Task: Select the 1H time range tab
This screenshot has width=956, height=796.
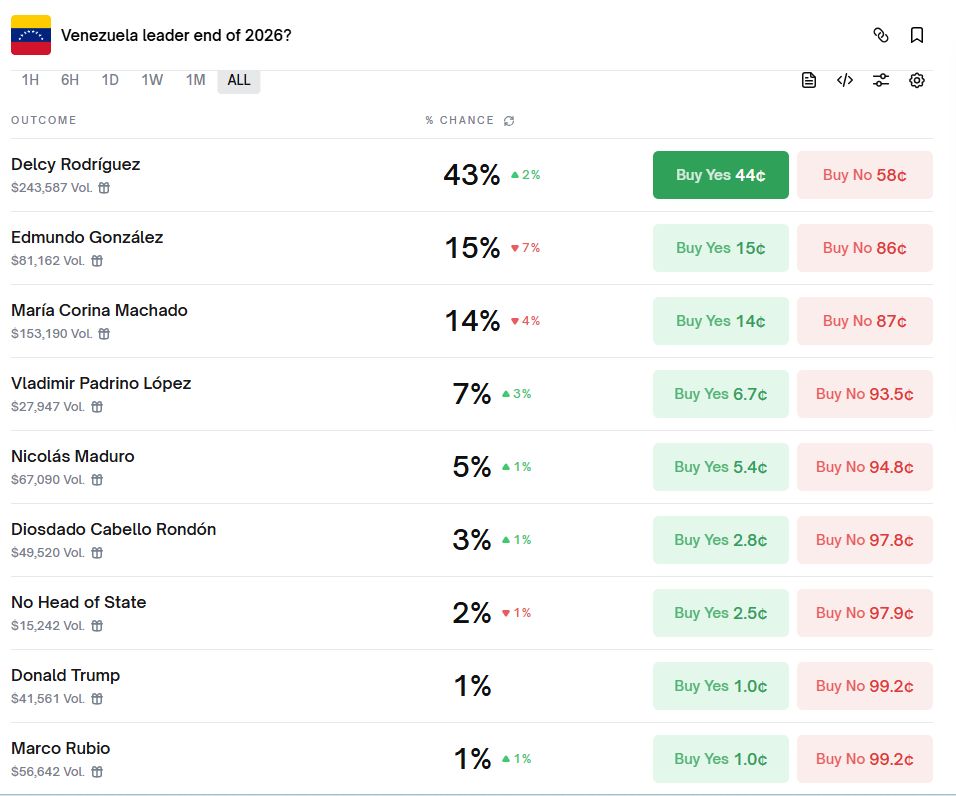Action: point(30,80)
